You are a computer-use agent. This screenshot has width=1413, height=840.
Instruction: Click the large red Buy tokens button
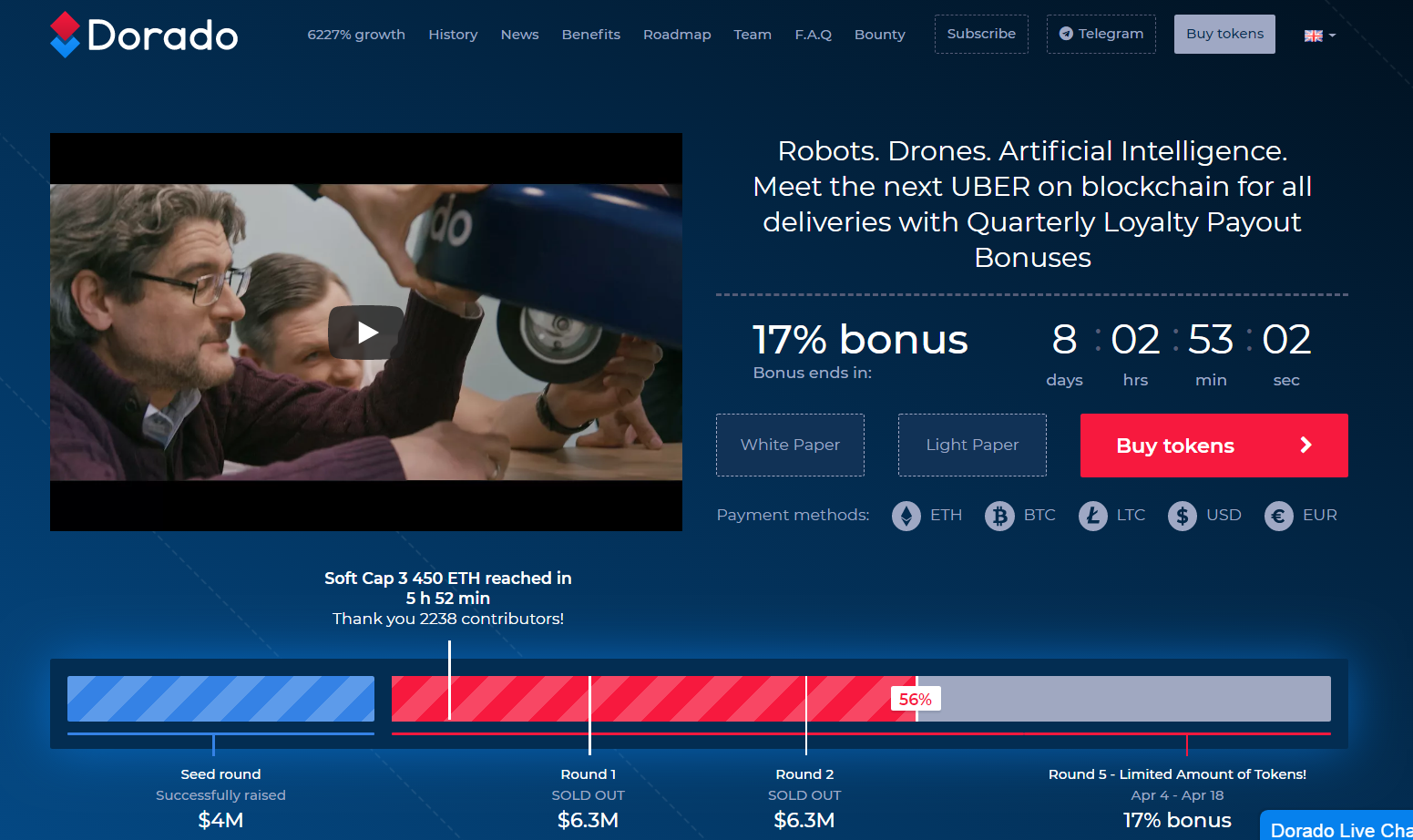[1213, 446]
